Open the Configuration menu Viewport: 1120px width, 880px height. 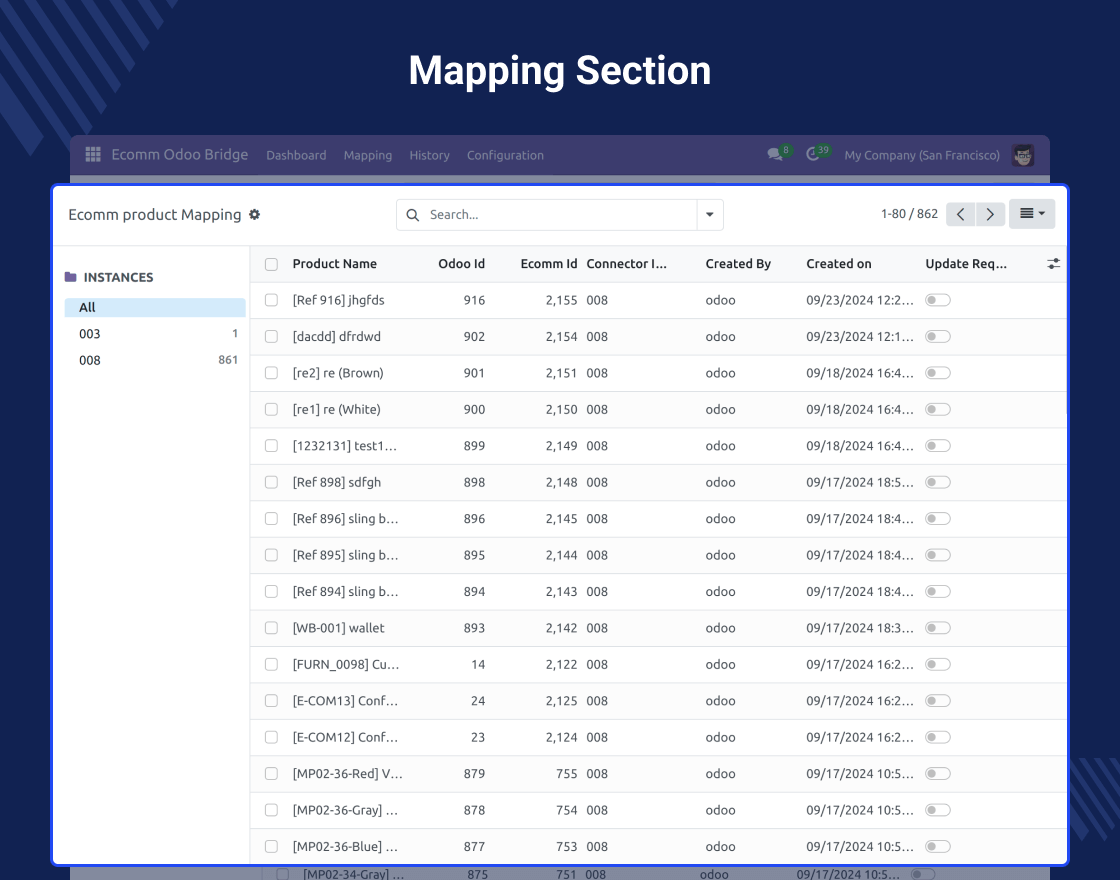tap(505, 155)
